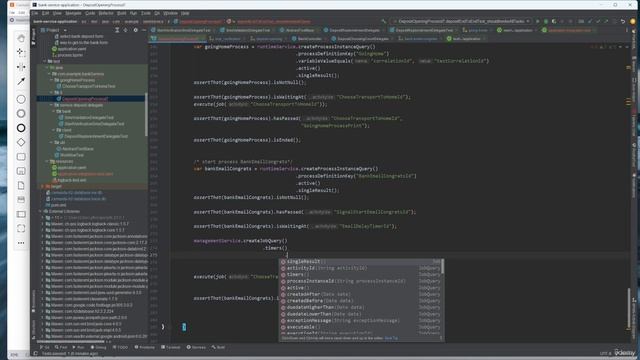Viewport: 640px width, 360px height.
Task: Select the hand tool in Camunda Modeler palette
Action: click(21, 38)
